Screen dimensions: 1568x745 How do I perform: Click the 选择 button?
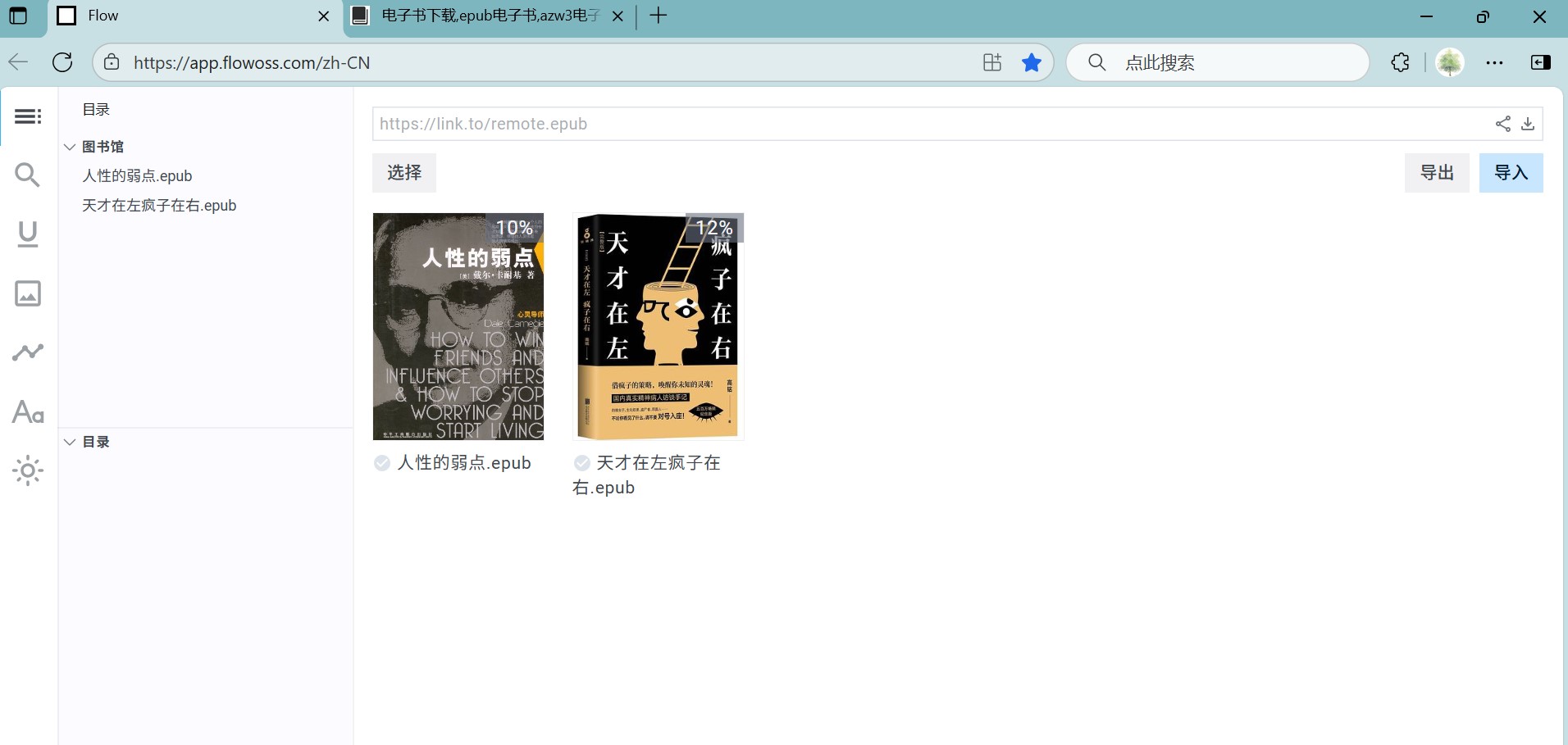(x=404, y=173)
